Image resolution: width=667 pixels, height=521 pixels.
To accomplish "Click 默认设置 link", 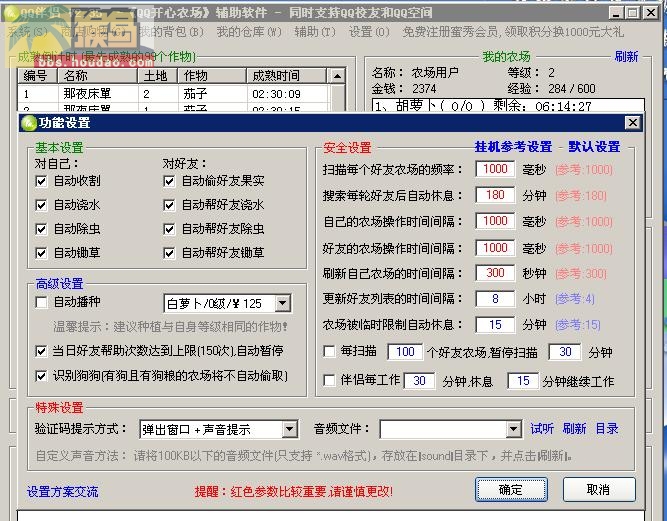I will [x=594, y=147].
